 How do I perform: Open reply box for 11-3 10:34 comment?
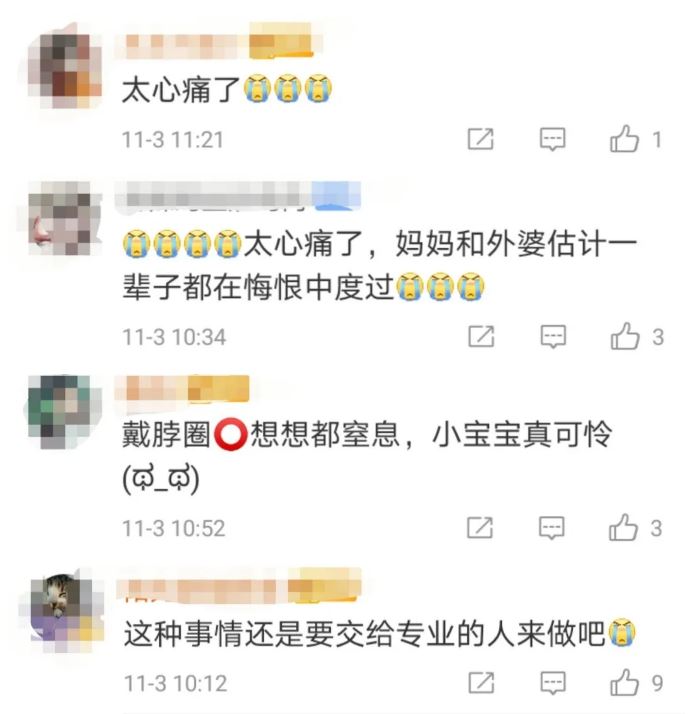point(553,337)
